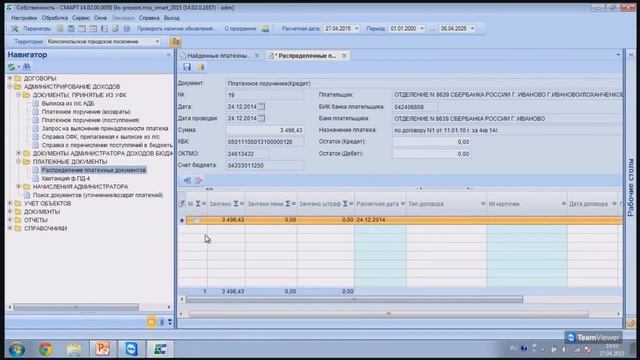Click the picture icon after О программе
The image size is (640, 360).
coord(265,29)
